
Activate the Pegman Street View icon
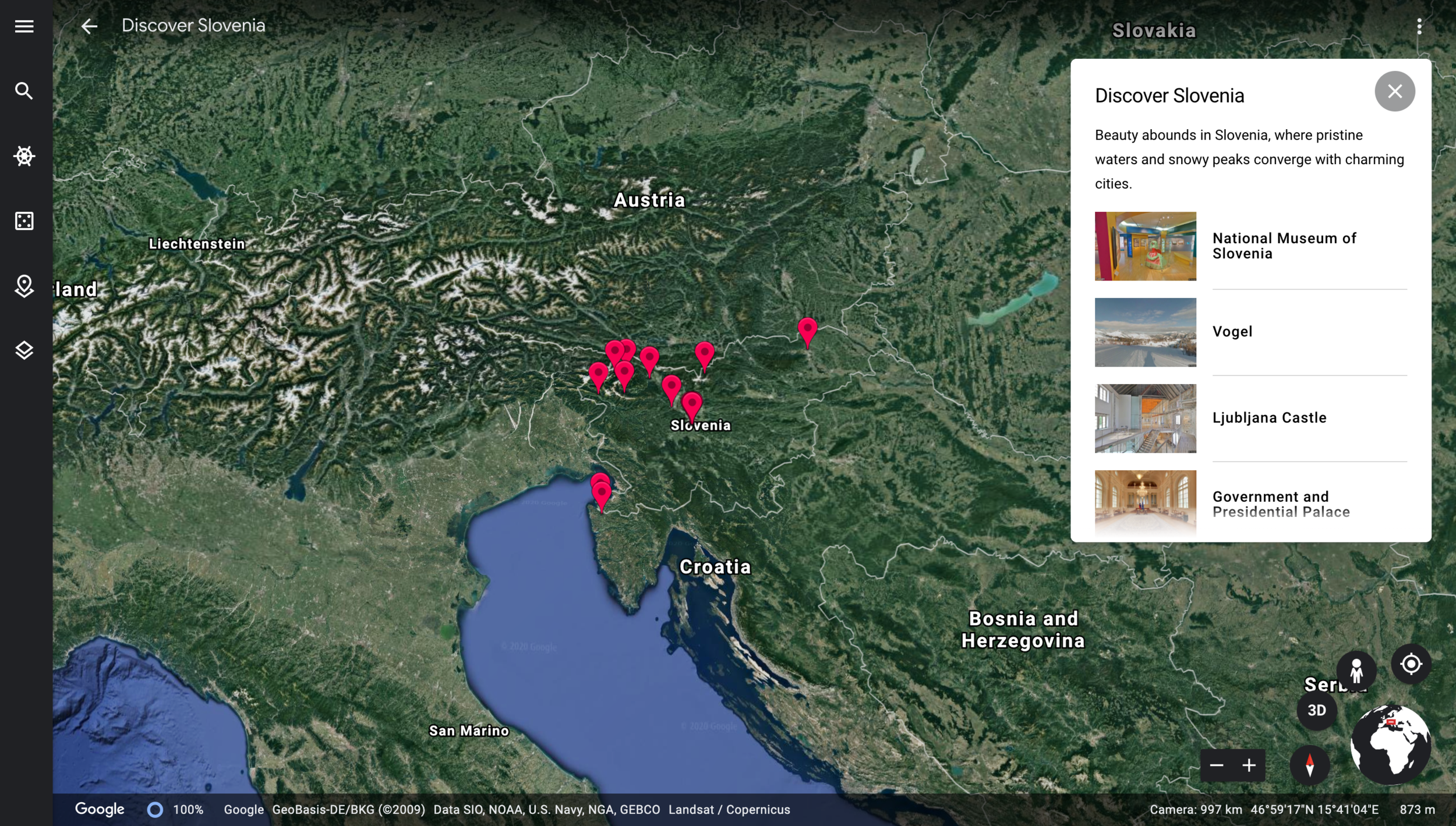(1356, 671)
